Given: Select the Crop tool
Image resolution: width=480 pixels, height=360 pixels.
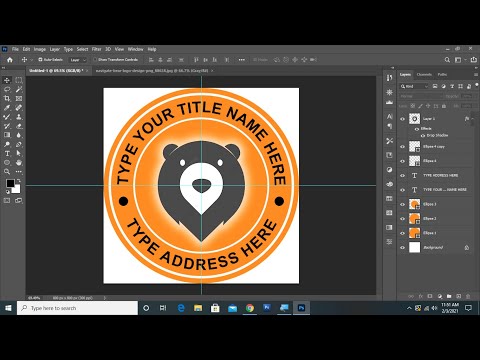Looking at the screenshot, I should pos(7,98).
